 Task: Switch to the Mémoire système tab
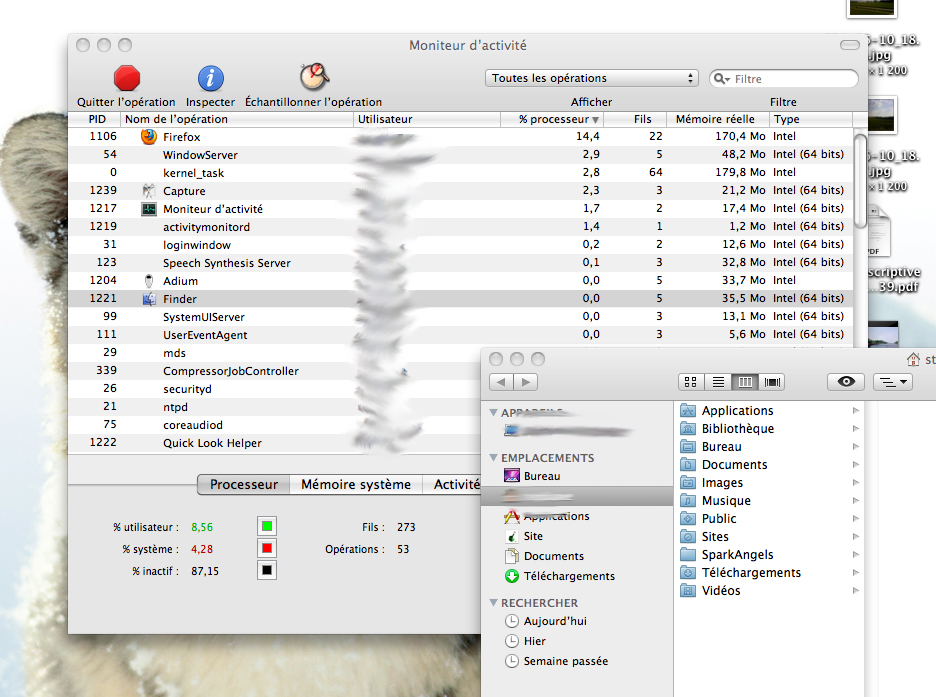pos(356,484)
